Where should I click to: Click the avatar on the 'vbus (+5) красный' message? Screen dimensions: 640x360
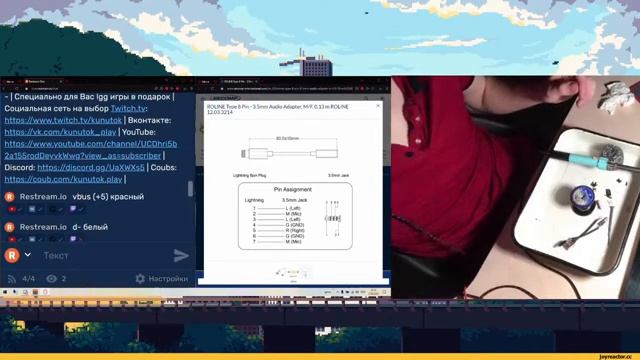pyautogui.click(x=9, y=197)
